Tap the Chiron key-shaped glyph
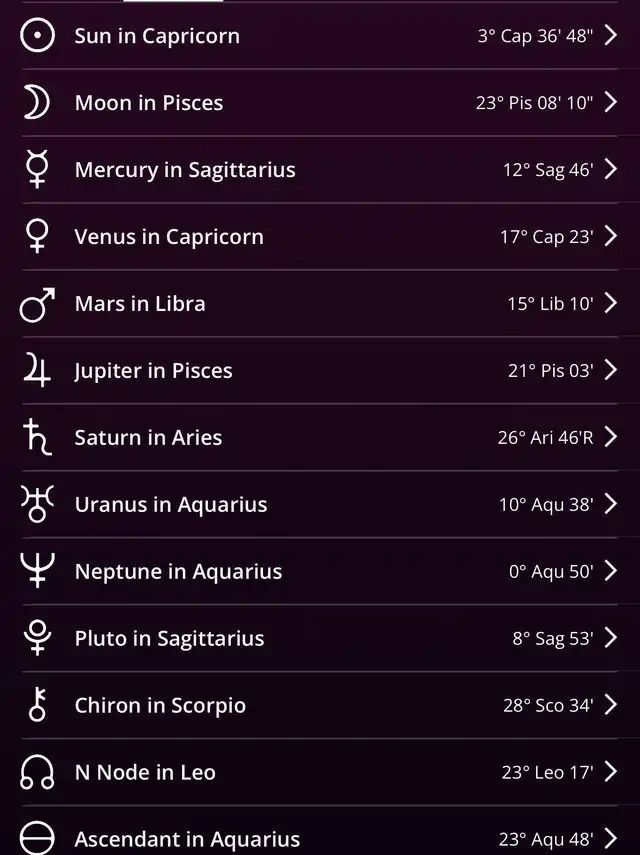This screenshot has width=640, height=855. tap(37, 705)
